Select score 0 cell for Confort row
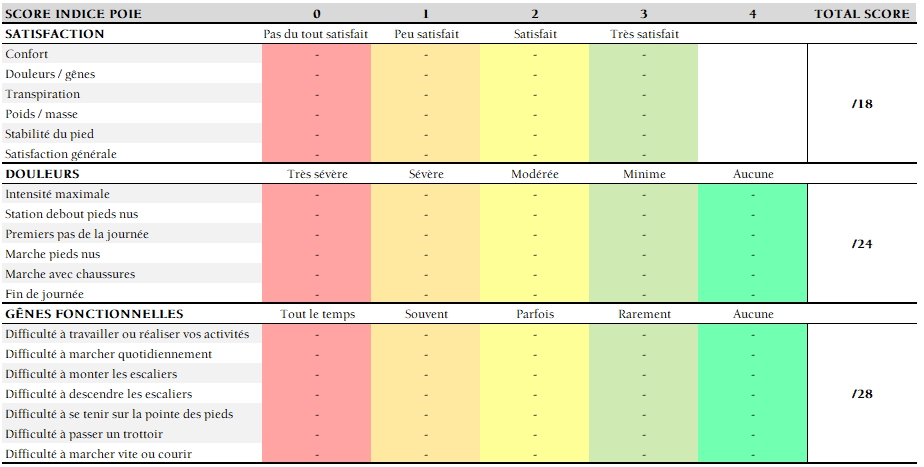The height and width of the screenshot is (467, 924). [316, 54]
